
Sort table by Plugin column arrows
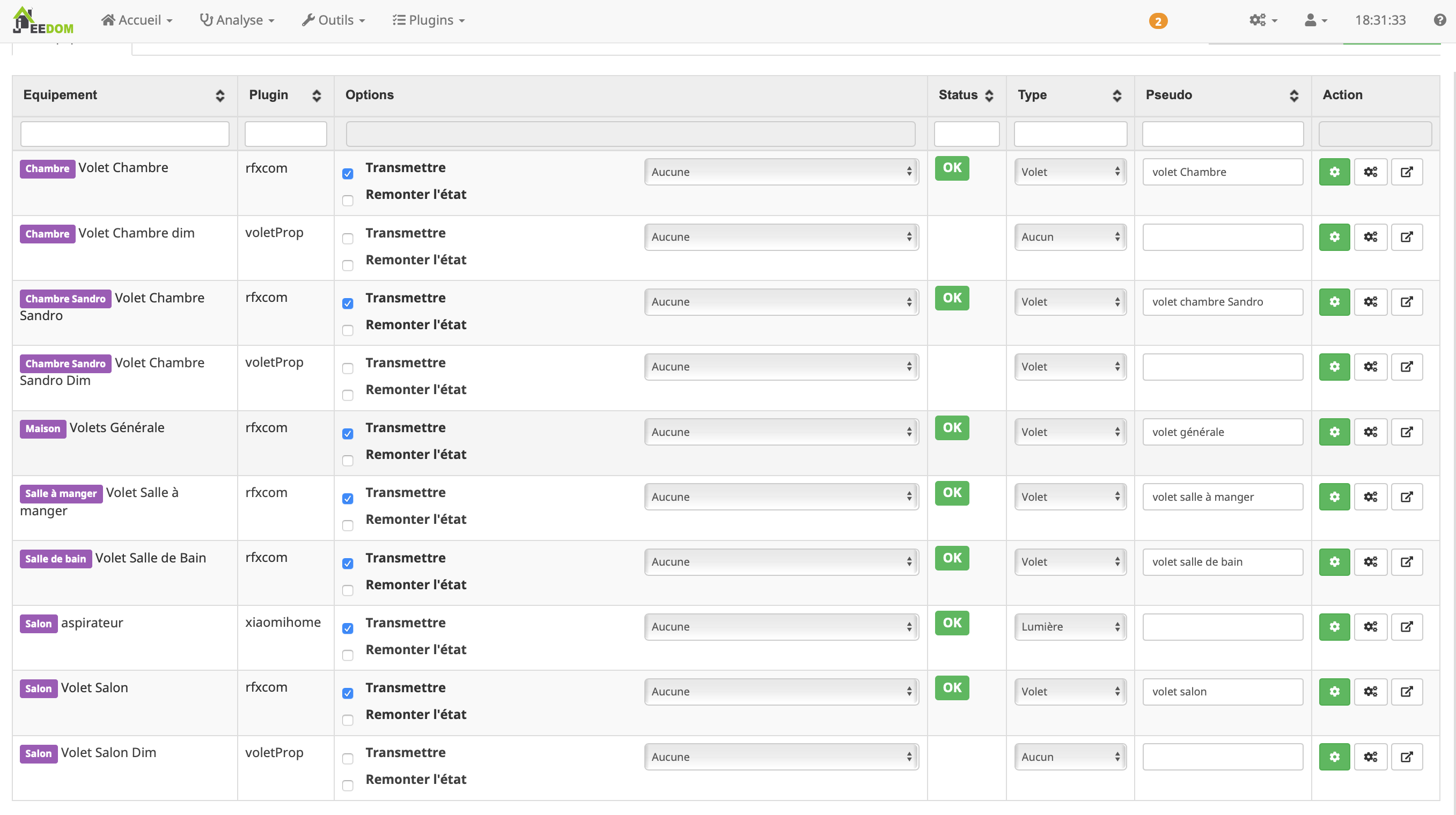click(317, 95)
